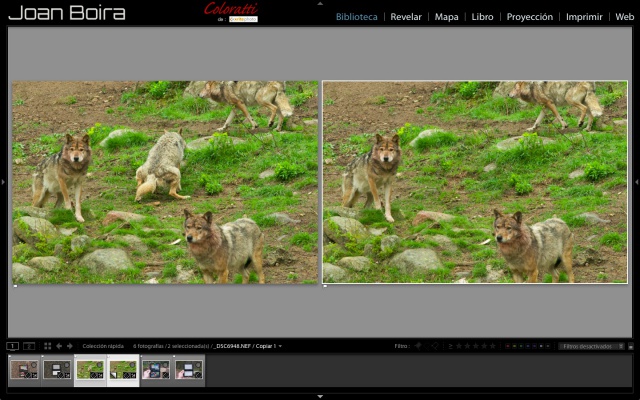Select the sixth filmstrip thumbnail

tap(189, 370)
